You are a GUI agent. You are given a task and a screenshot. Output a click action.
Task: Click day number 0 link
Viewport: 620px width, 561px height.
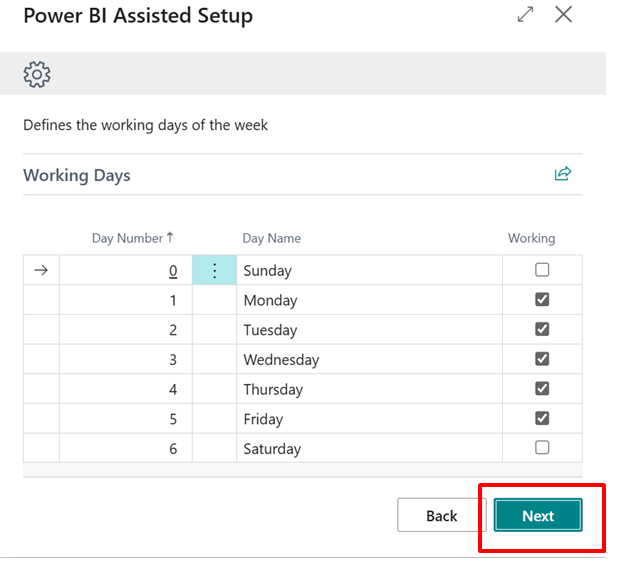pos(173,271)
